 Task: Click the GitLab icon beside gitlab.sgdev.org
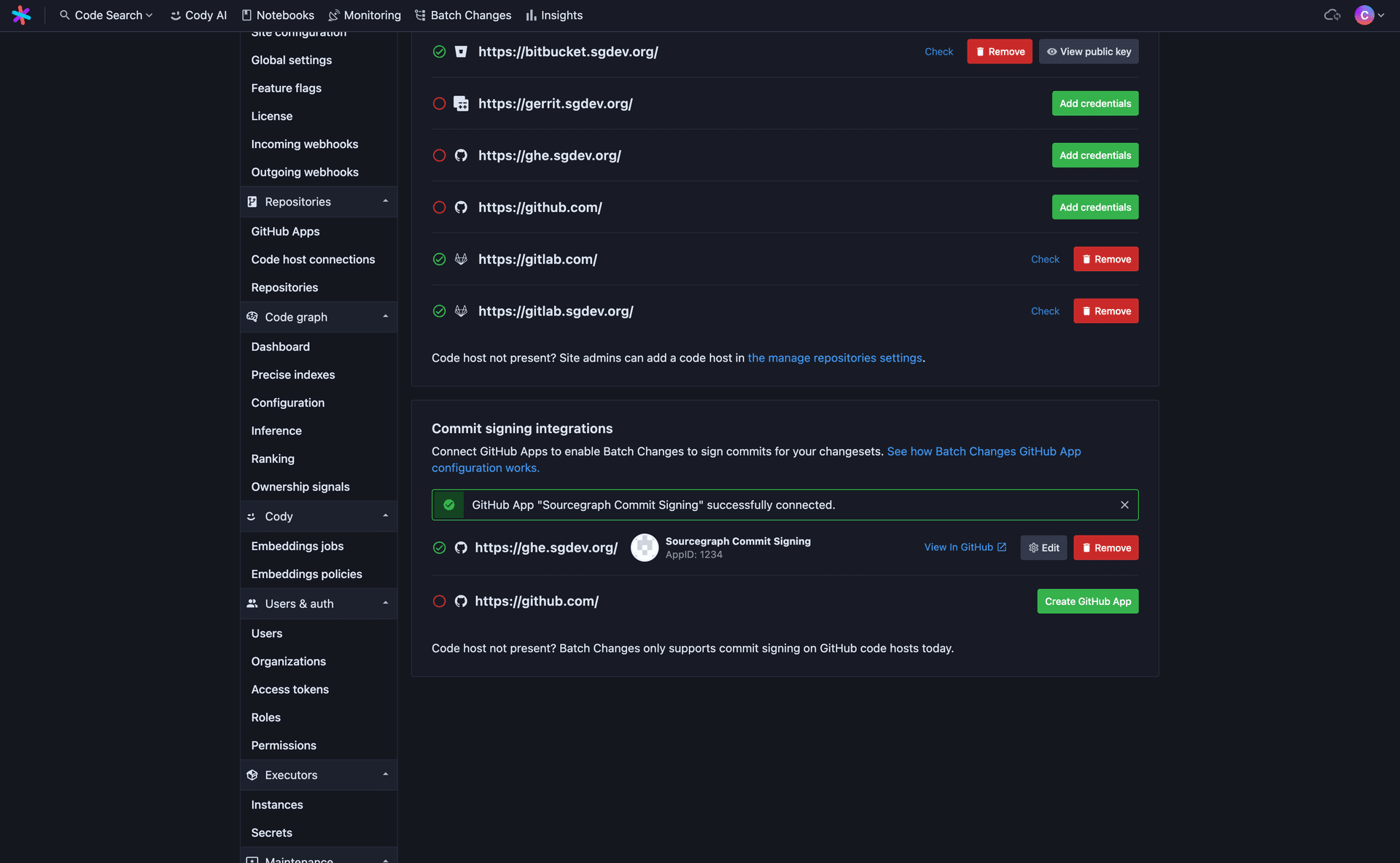click(461, 311)
